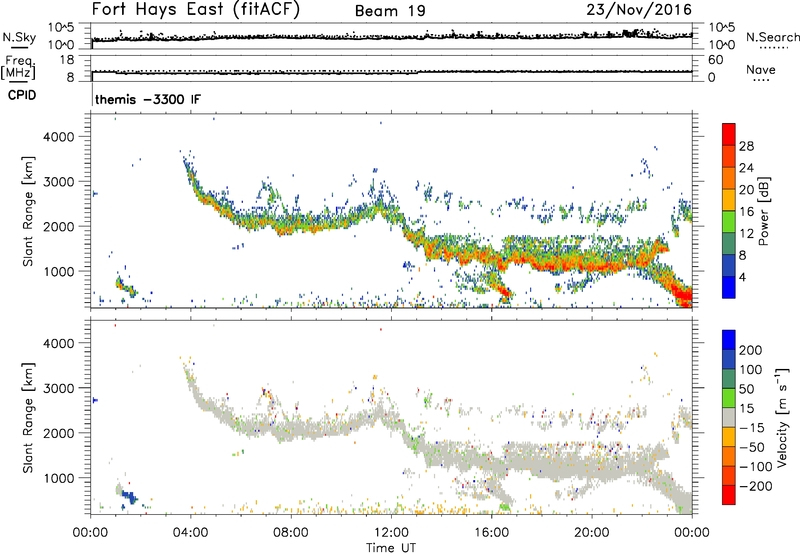
Task: Click the '24' power colorbar tick label
Action: (x=746, y=168)
